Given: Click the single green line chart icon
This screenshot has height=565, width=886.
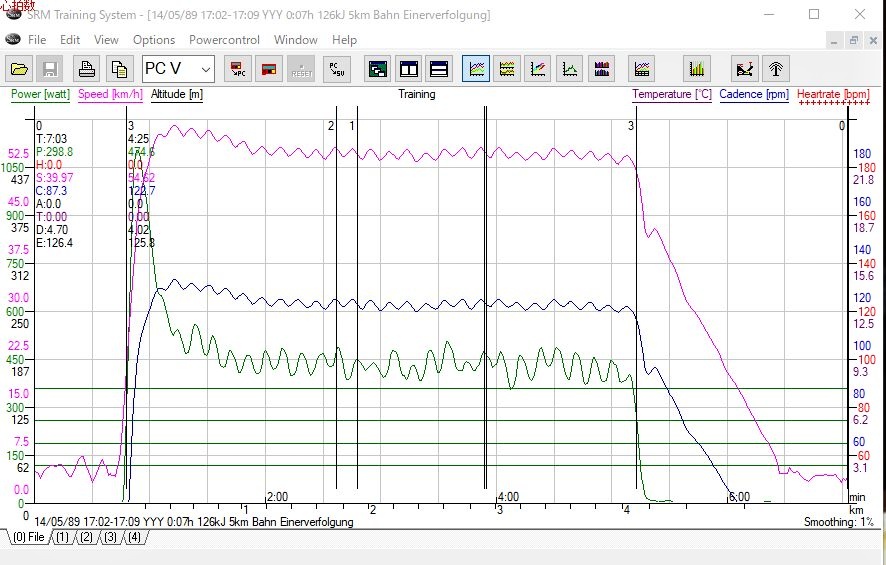Looking at the screenshot, I should point(570,69).
